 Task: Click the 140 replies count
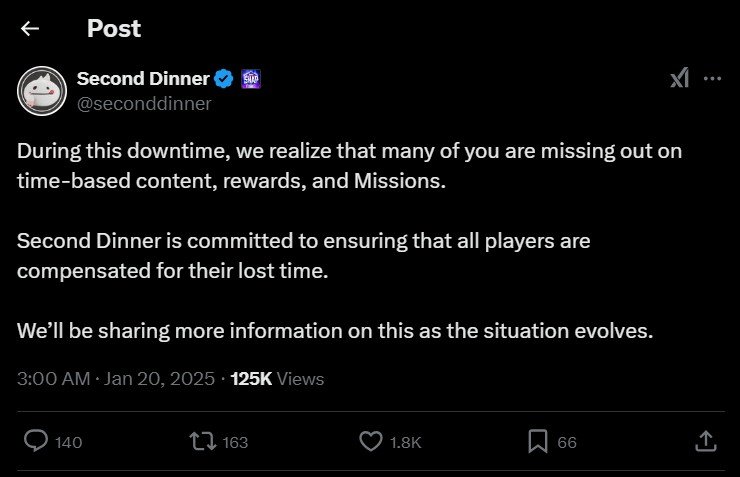(68, 443)
